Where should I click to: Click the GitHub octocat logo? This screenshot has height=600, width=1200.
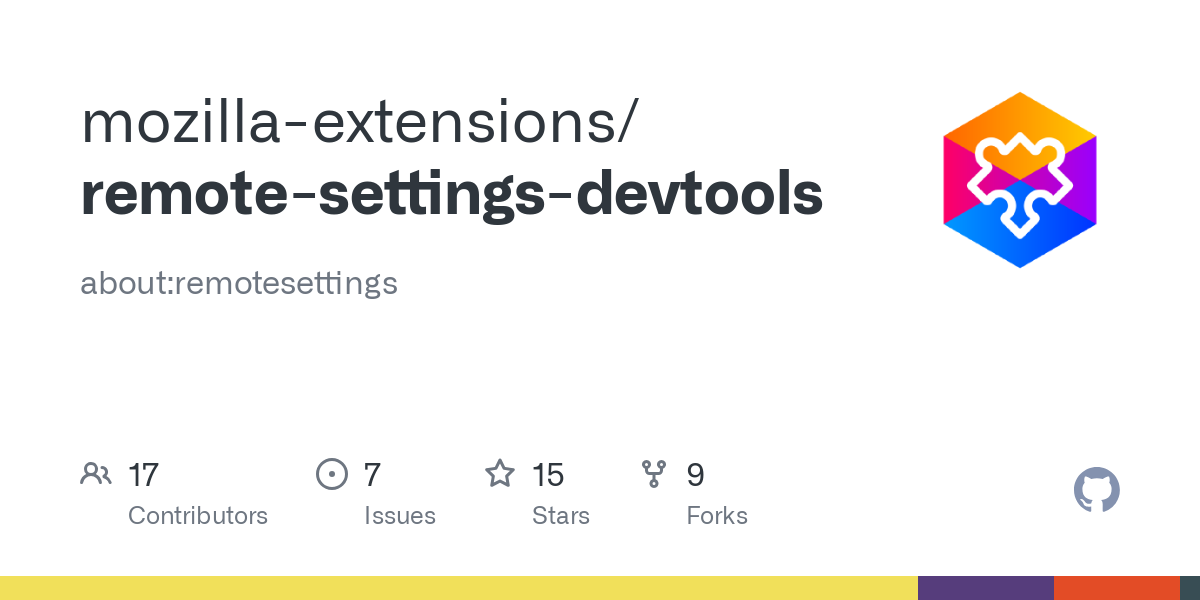click(1096, 490)
